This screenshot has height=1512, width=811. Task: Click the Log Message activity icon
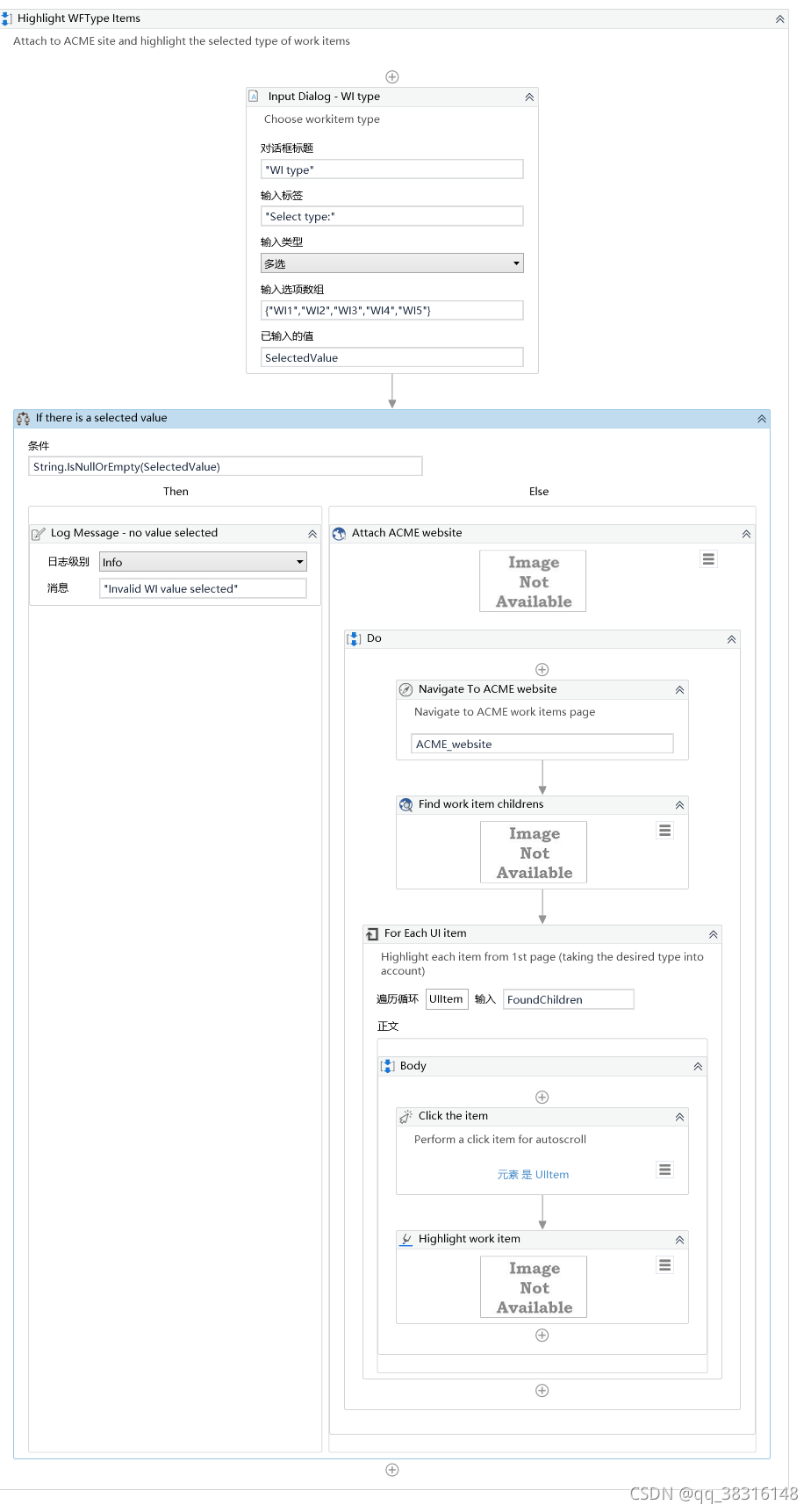39,534
